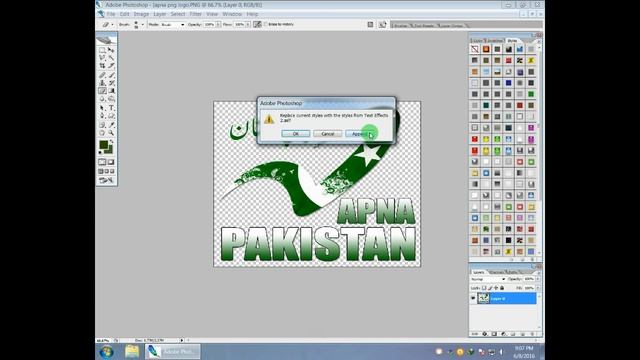640x360 pixels.
Task: Click the Delete layer trash icon
Action: [x=532, y=334]
